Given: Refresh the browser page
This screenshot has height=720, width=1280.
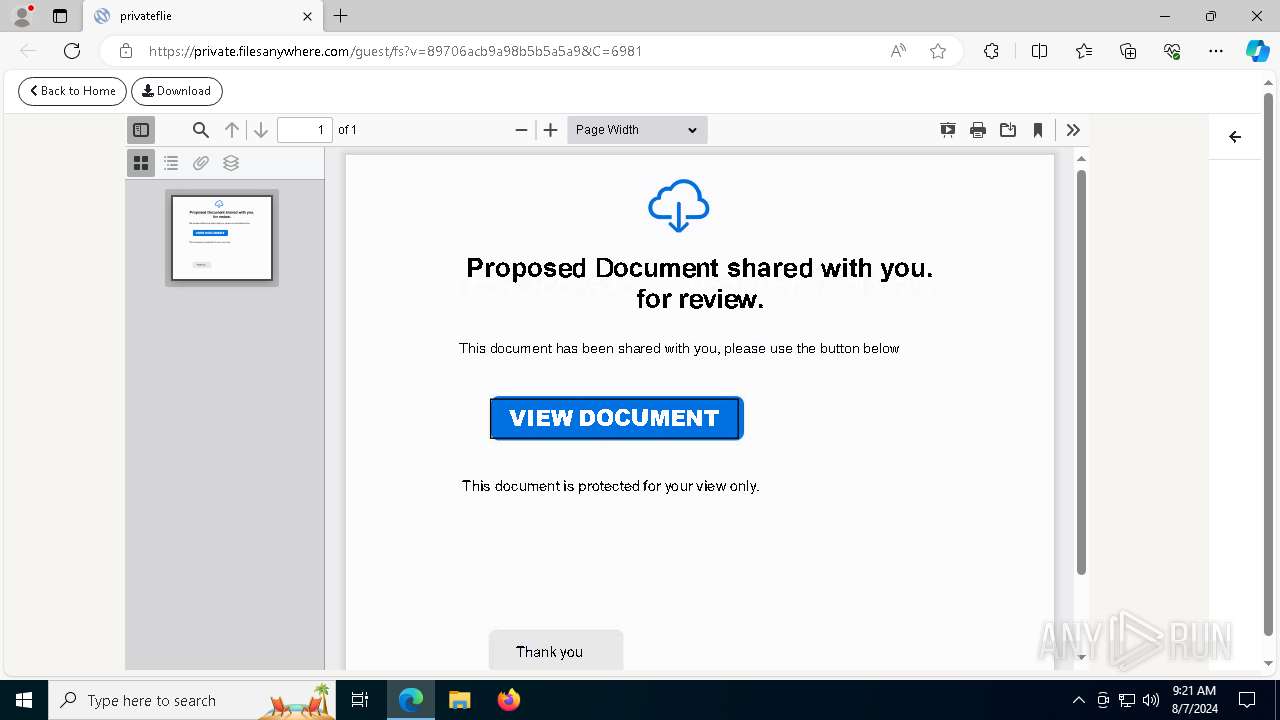Looking at the screenshot, I should pyautogui.click(x=72, y=51).
